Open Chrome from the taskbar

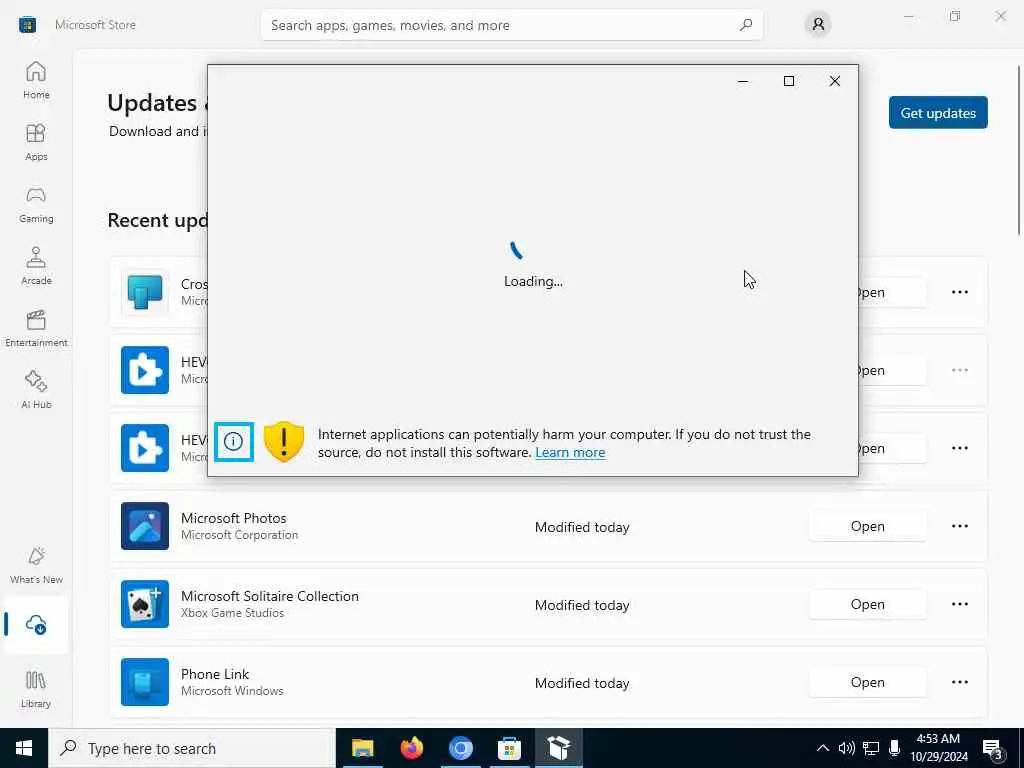tap(460, 748)
